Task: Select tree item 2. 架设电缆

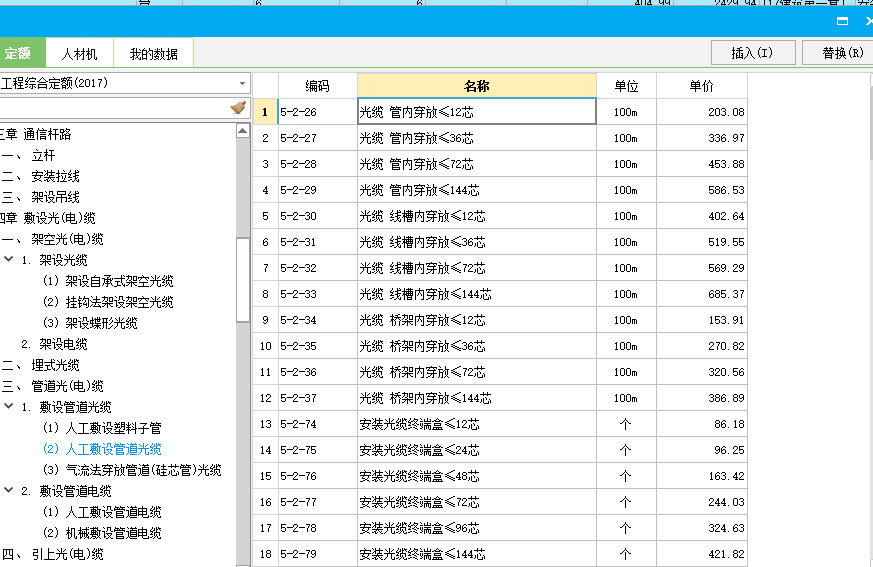Action: pos(55,344)
